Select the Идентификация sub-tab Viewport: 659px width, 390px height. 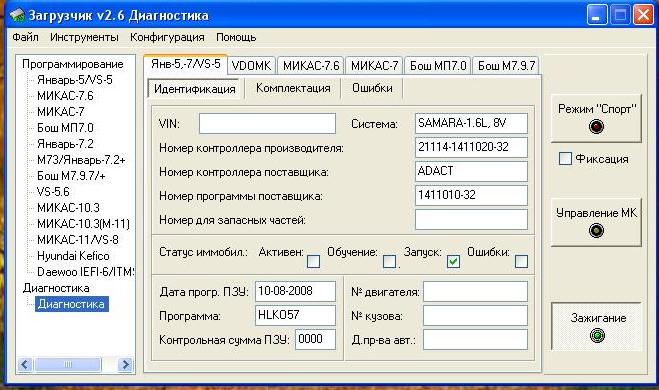pyautogui.click(x=194, y=89)
